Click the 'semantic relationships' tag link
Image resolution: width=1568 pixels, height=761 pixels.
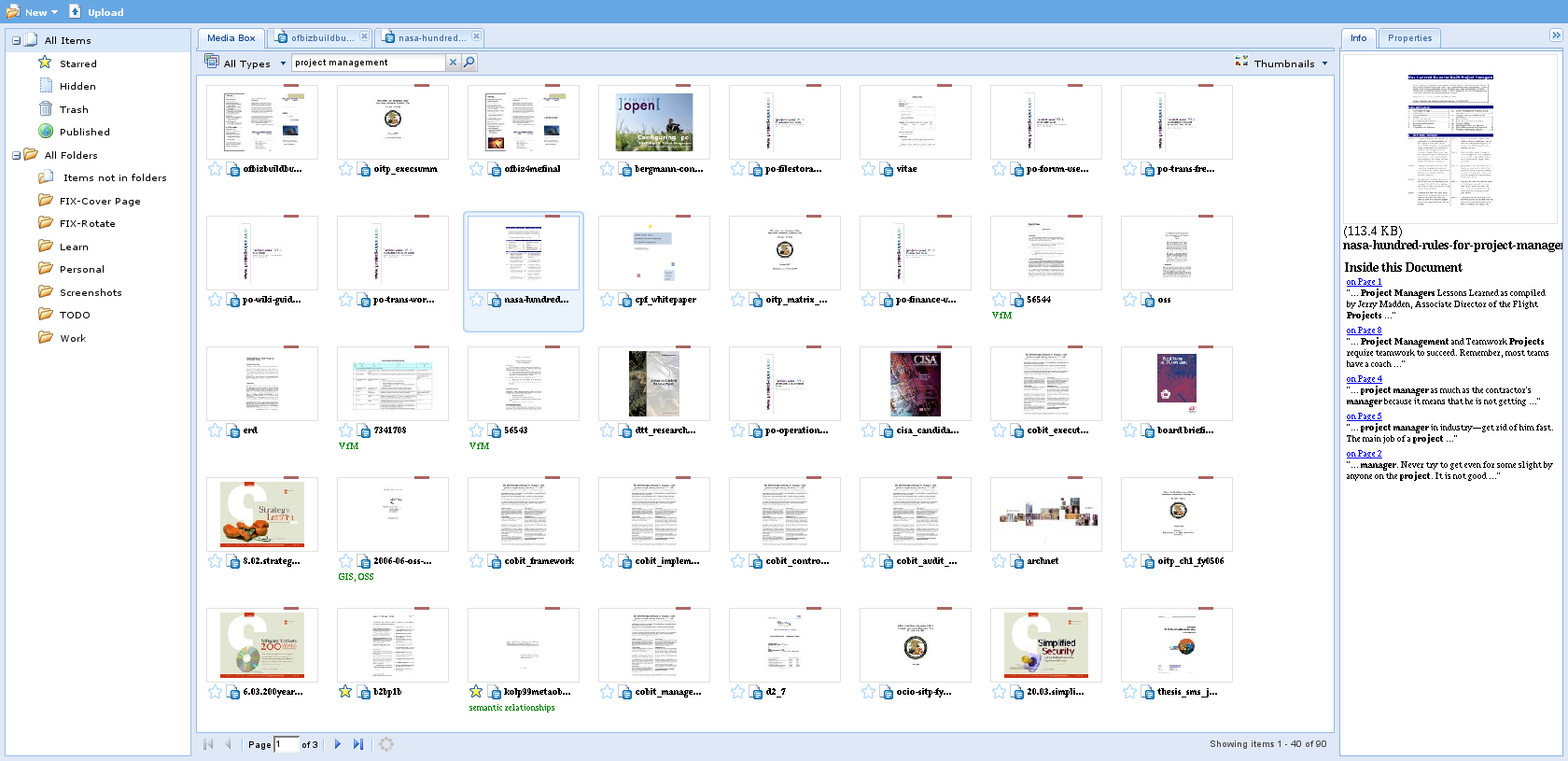[x=511, y=708]
